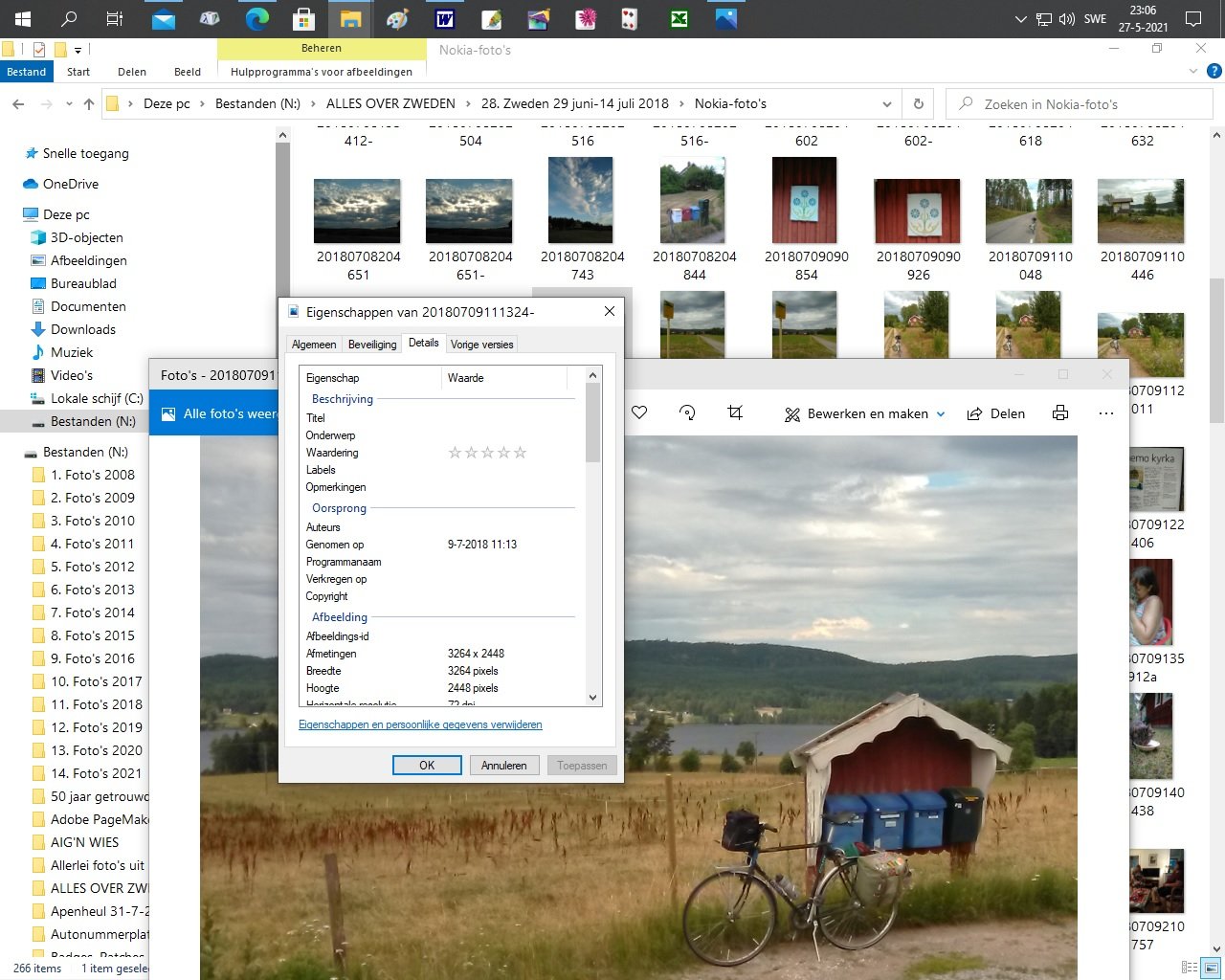Image resolution: width=1225 pixels, height=980 pixels.
Task: Click the Delen share button in Photos
Action: [x=996, y=413]
